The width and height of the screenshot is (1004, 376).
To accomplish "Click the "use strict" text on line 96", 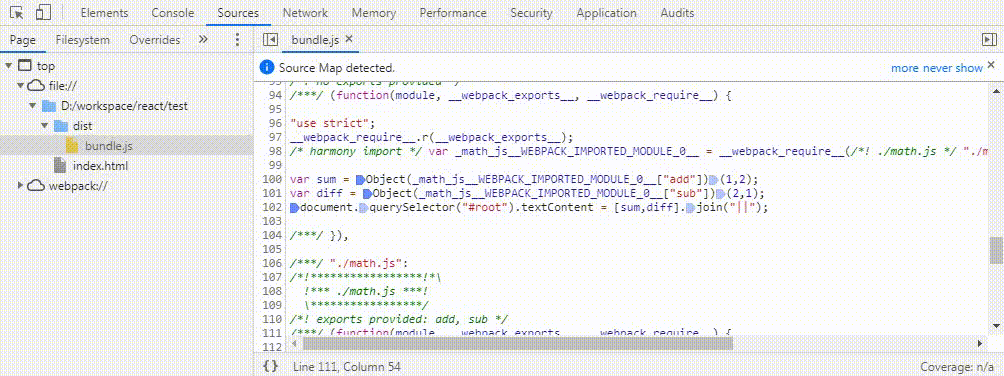I will point(331,123).
